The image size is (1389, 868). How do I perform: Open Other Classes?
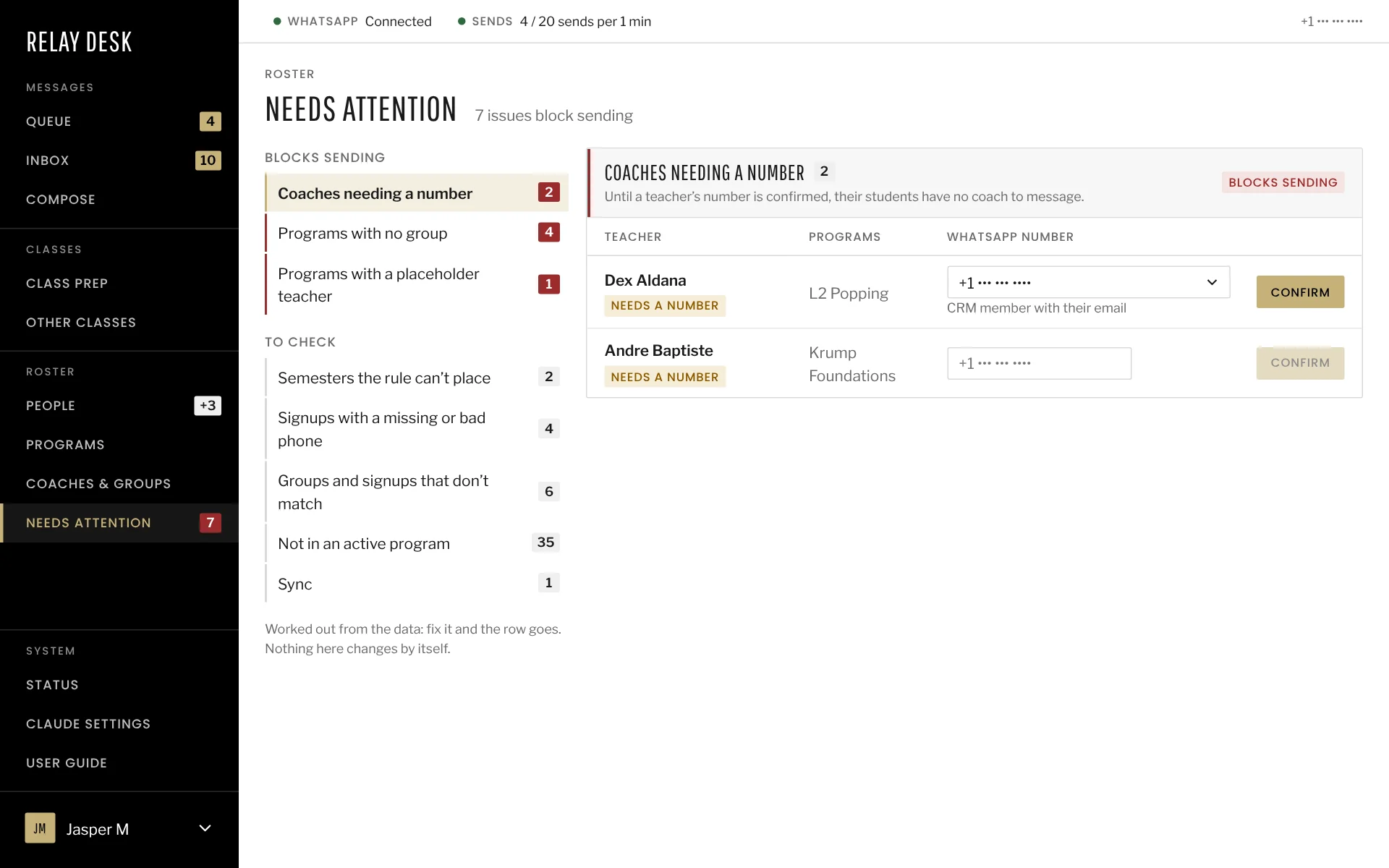pyautogui.click(x=119, y=323)
